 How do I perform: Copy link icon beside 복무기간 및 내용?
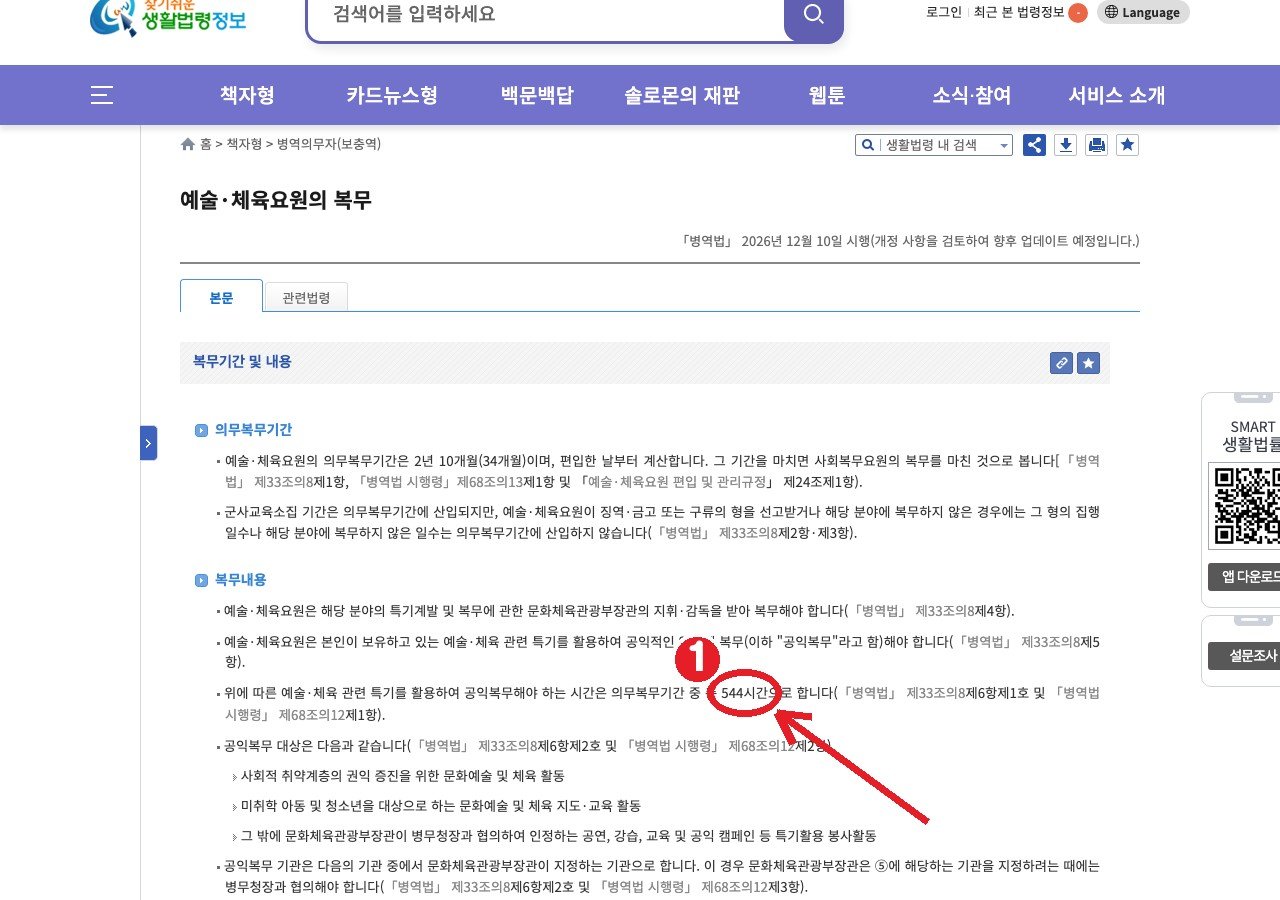[x=1062, y=363]
